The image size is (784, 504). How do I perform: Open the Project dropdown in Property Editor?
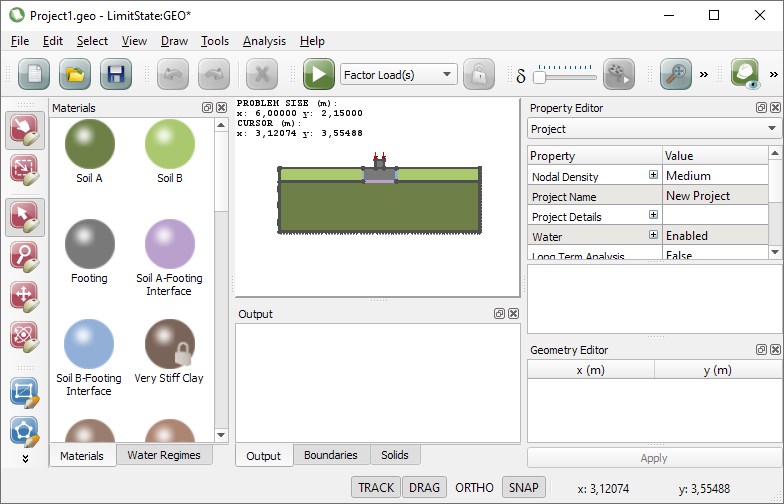pos(654,129)
